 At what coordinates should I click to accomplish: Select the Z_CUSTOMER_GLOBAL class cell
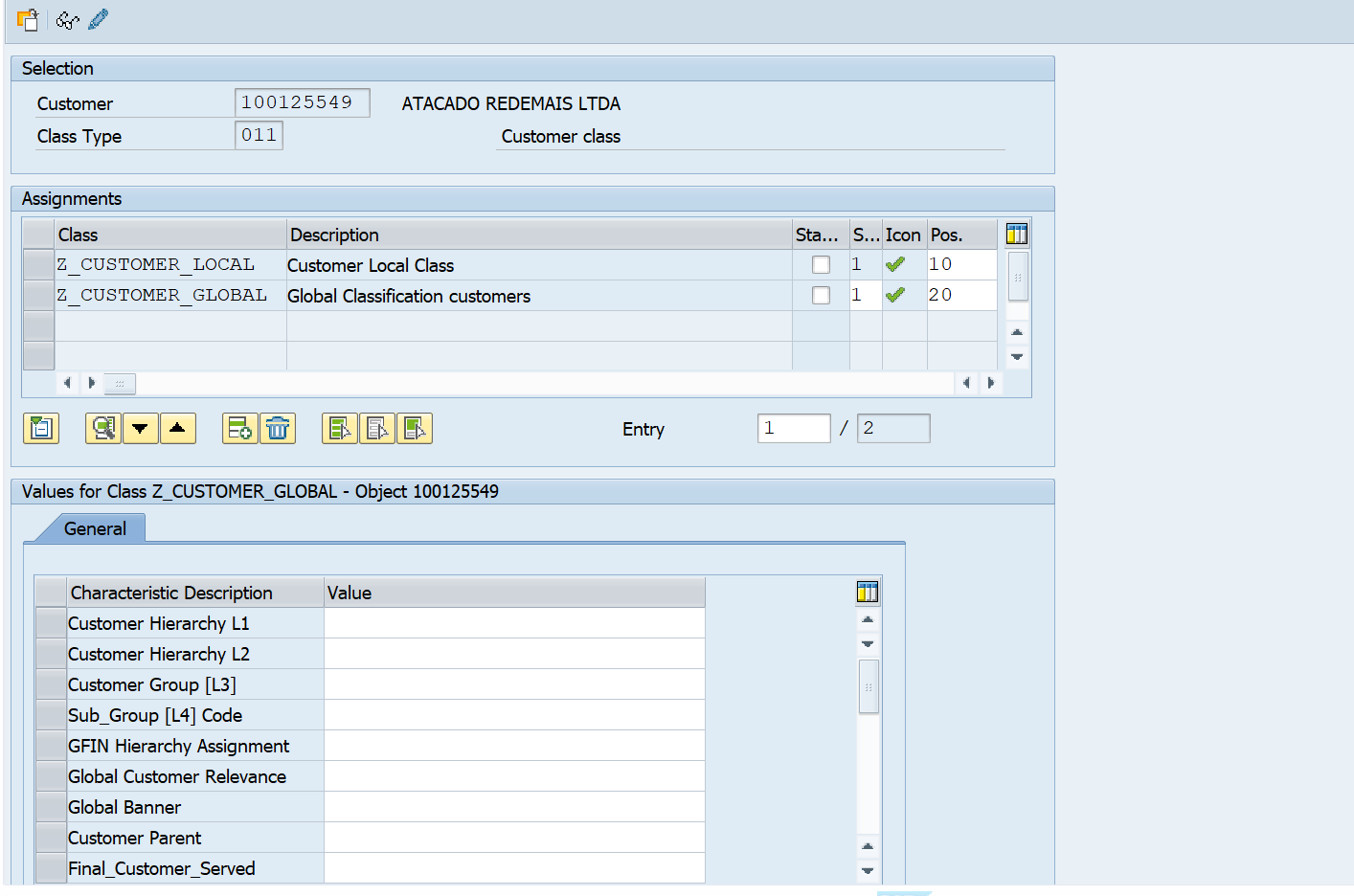pyautogui.click(x=171, y=295)
